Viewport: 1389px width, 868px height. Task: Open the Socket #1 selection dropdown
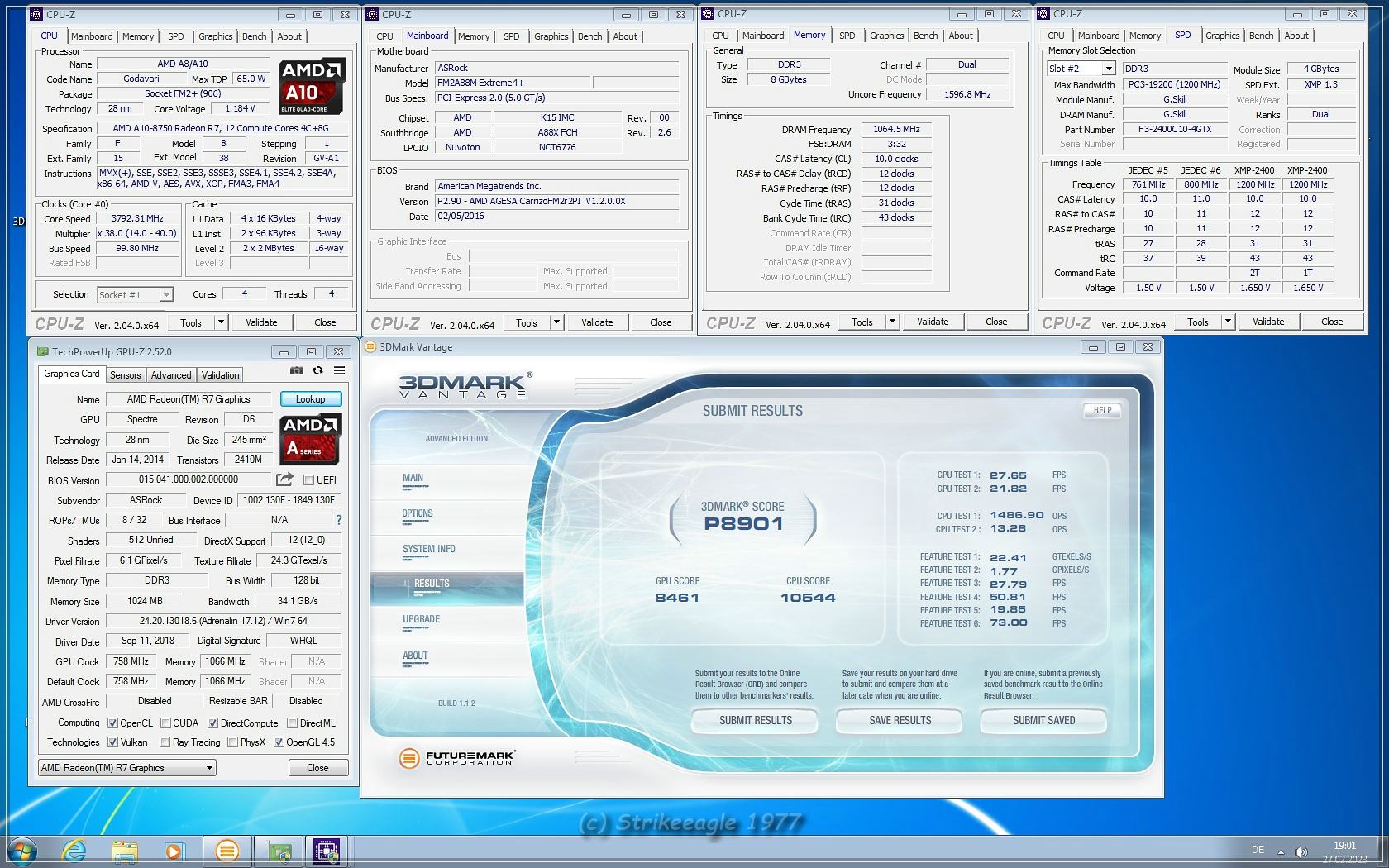click(135, 294)
